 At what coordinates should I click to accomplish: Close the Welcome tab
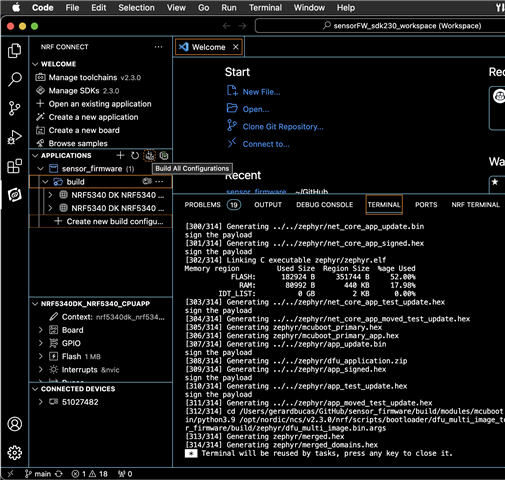pos(236,47)
